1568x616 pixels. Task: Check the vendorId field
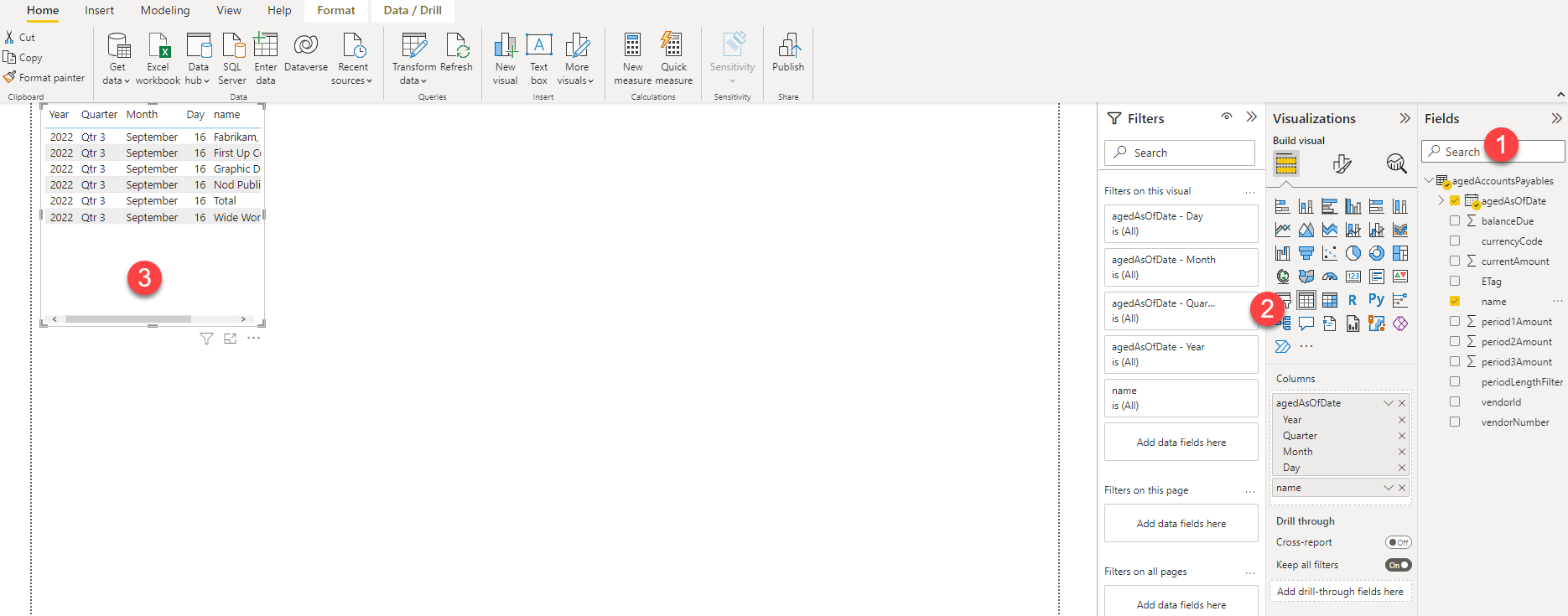tap(1455, 401)
